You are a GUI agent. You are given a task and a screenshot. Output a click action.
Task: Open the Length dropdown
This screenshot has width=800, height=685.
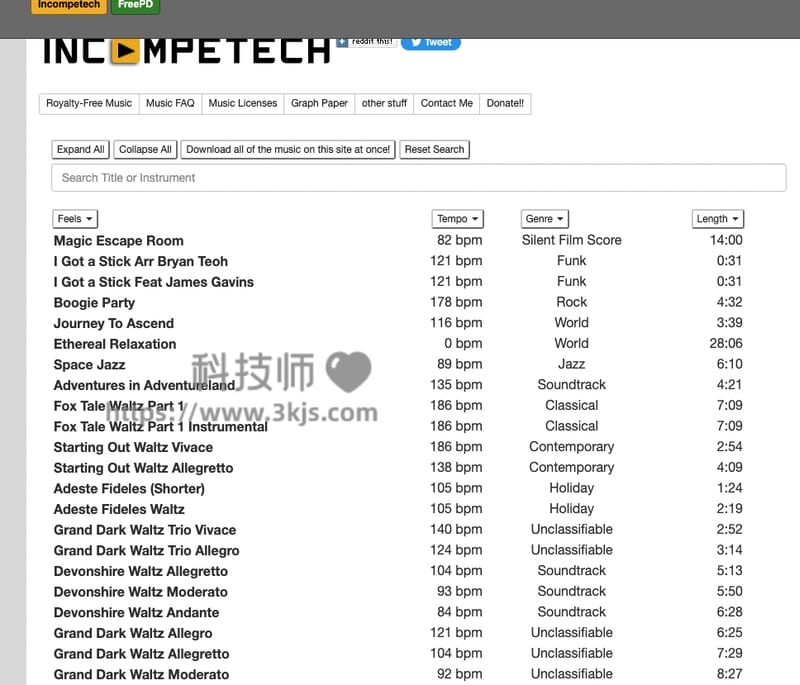coord(717,219)
